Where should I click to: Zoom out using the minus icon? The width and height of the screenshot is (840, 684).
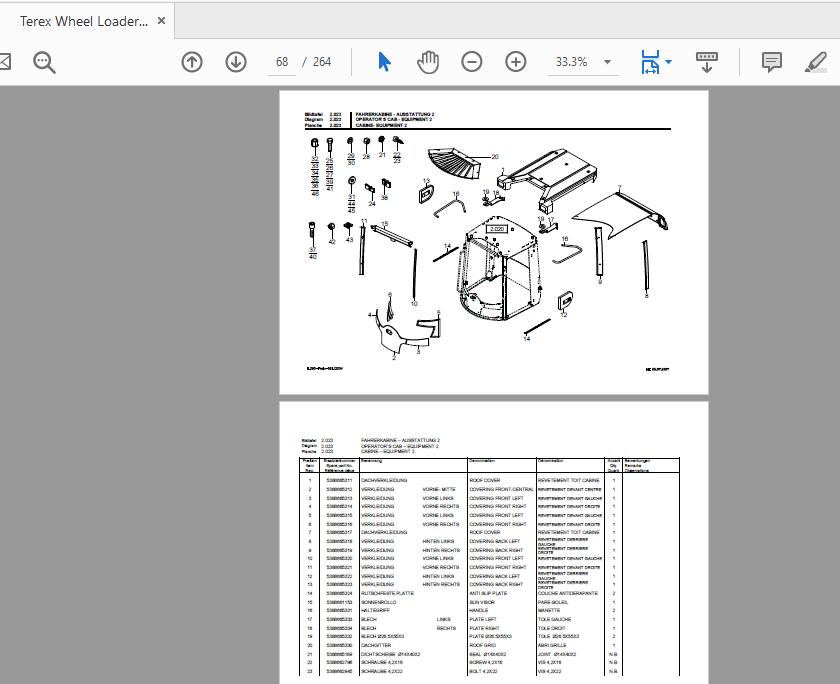point(472,61)
